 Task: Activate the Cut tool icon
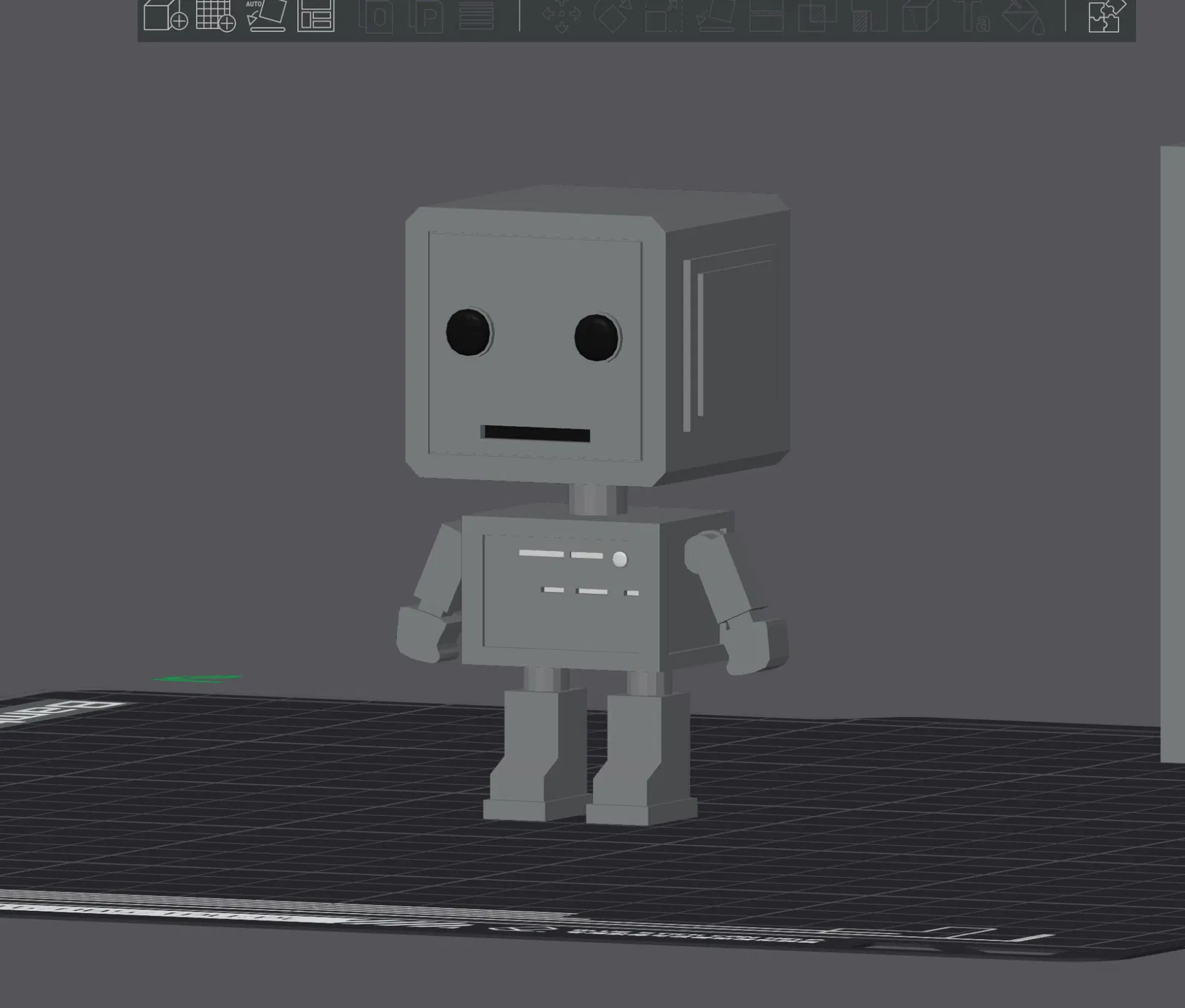click(x=766, y=16)
